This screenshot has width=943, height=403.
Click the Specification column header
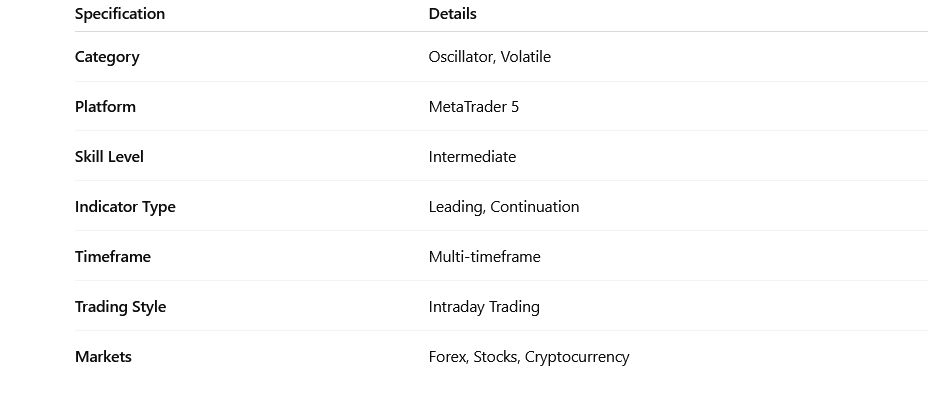[120, 14]
